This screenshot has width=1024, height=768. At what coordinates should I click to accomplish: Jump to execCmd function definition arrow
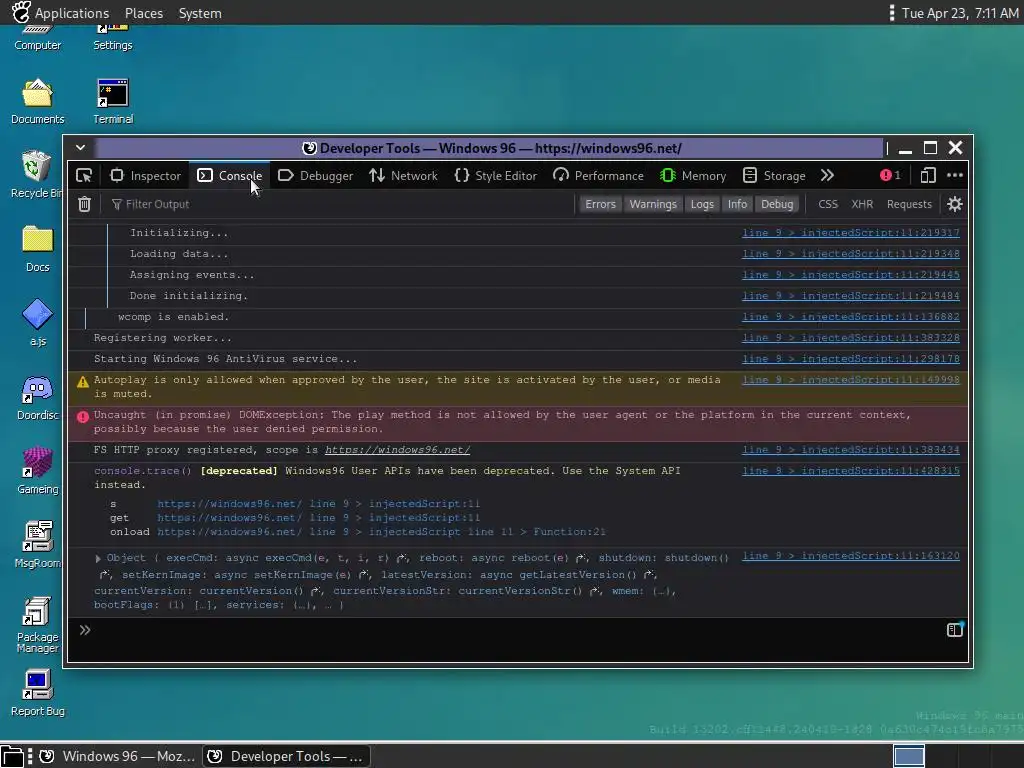click(x=402, y=558)
